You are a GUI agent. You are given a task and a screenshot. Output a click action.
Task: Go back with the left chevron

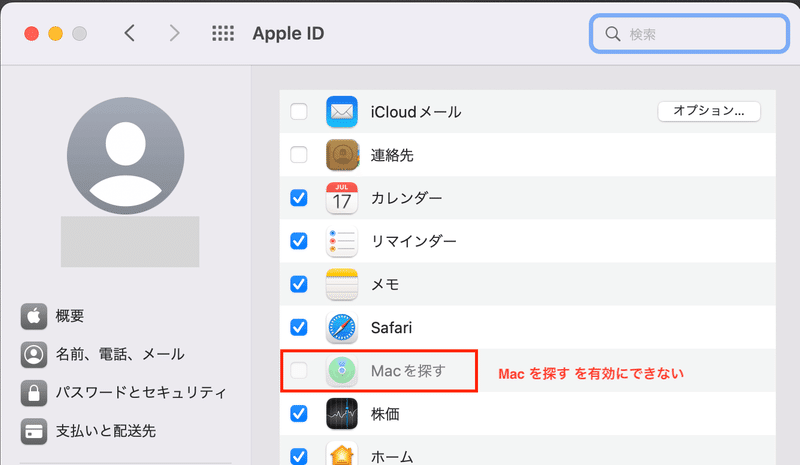tap(130, 33)
